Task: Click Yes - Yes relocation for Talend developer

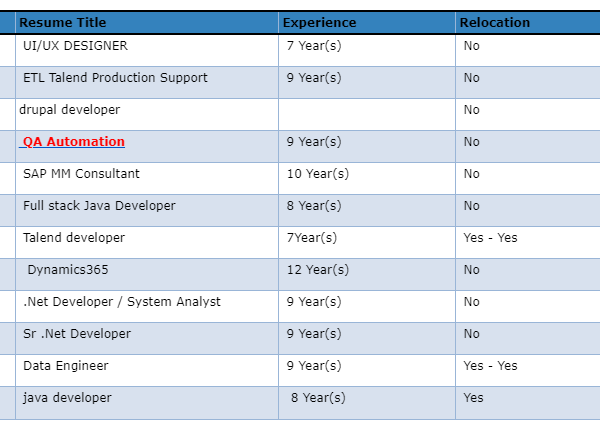Action: (x=490, y=238)
